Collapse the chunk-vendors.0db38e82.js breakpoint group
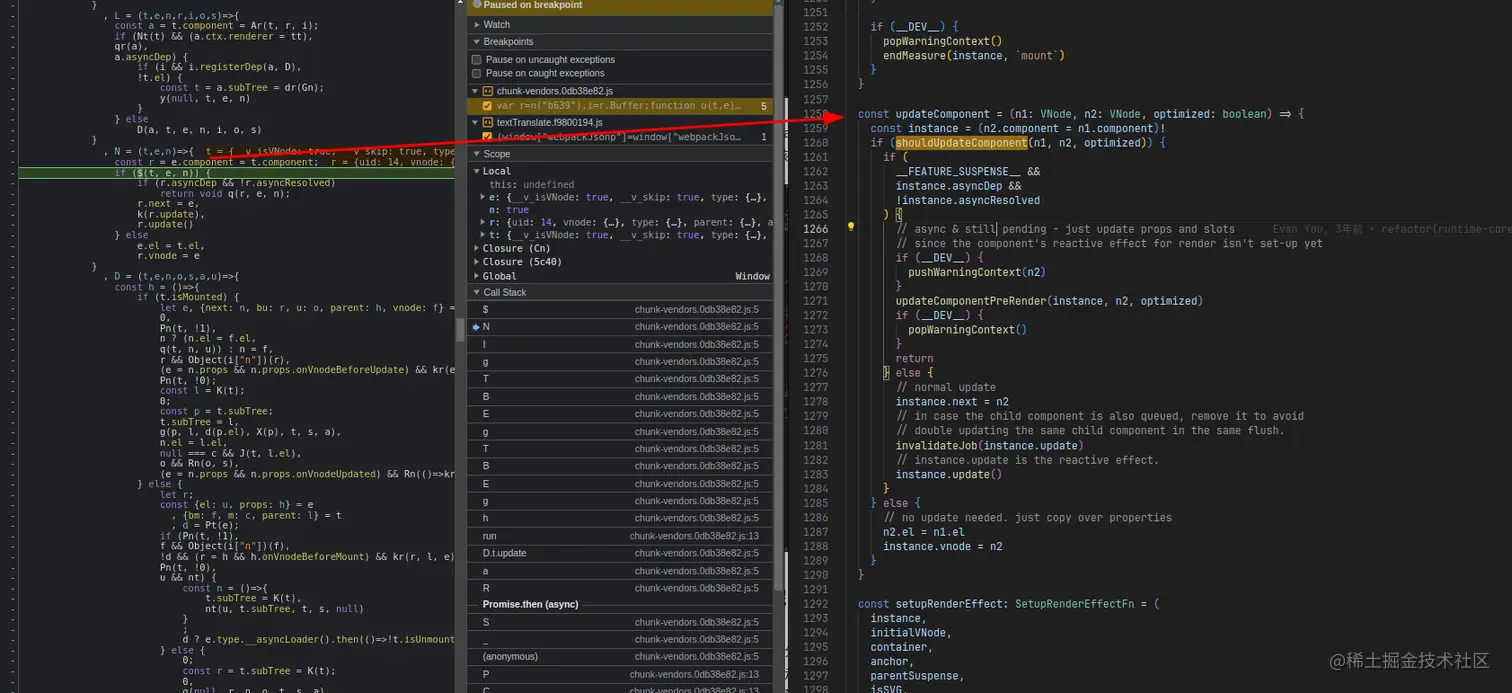Viewport: 1512px width, 693px height. point(475,91)
